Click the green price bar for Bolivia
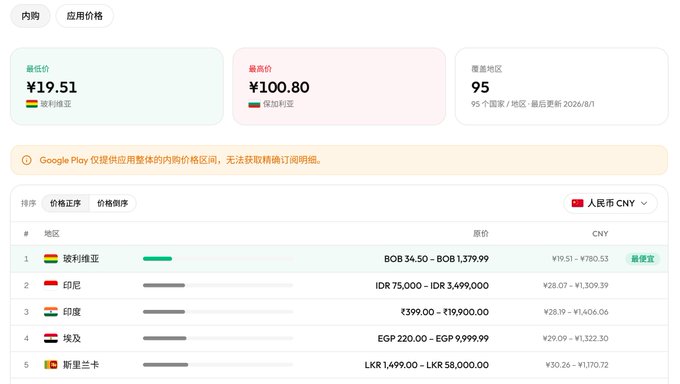The width and height of the screenshot is (680, 384). pos(157,259)
